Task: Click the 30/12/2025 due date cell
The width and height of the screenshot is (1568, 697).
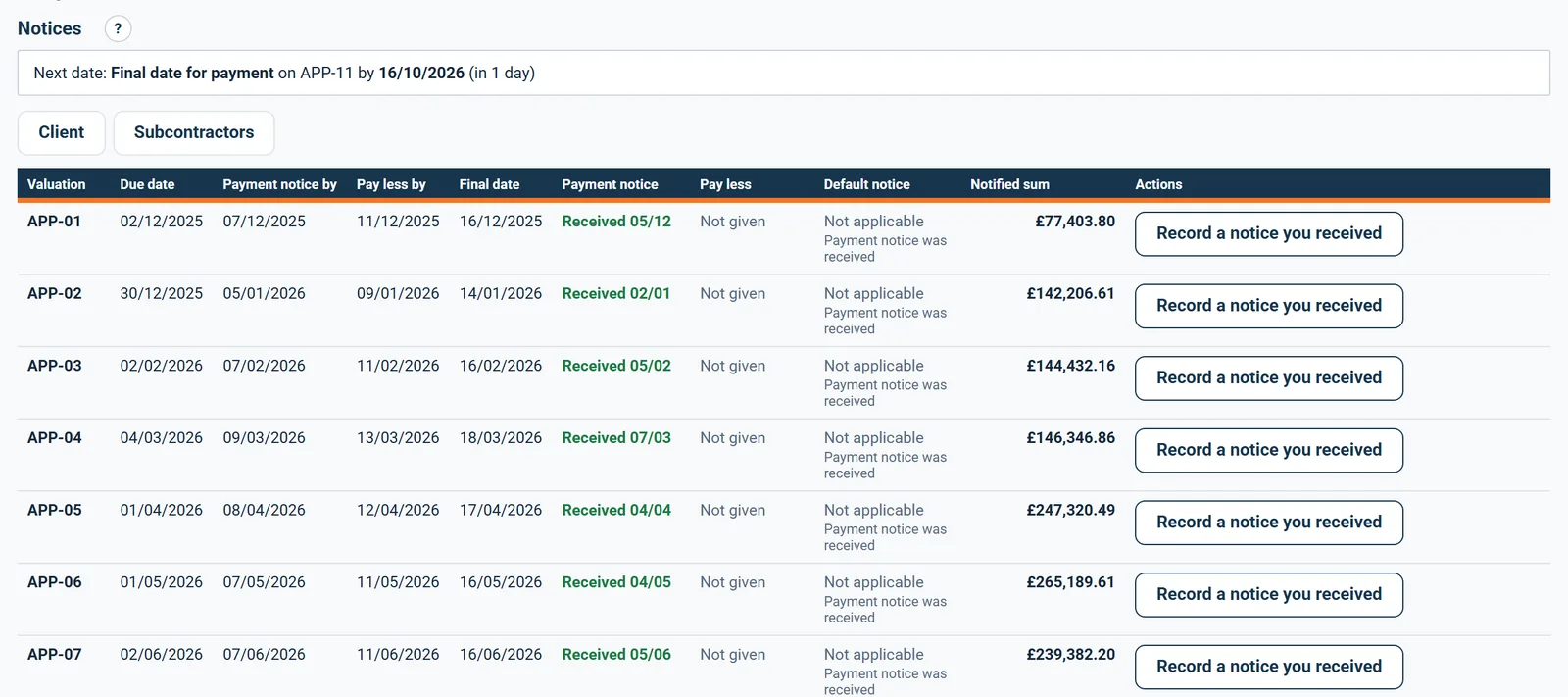Action: point(162,294)
